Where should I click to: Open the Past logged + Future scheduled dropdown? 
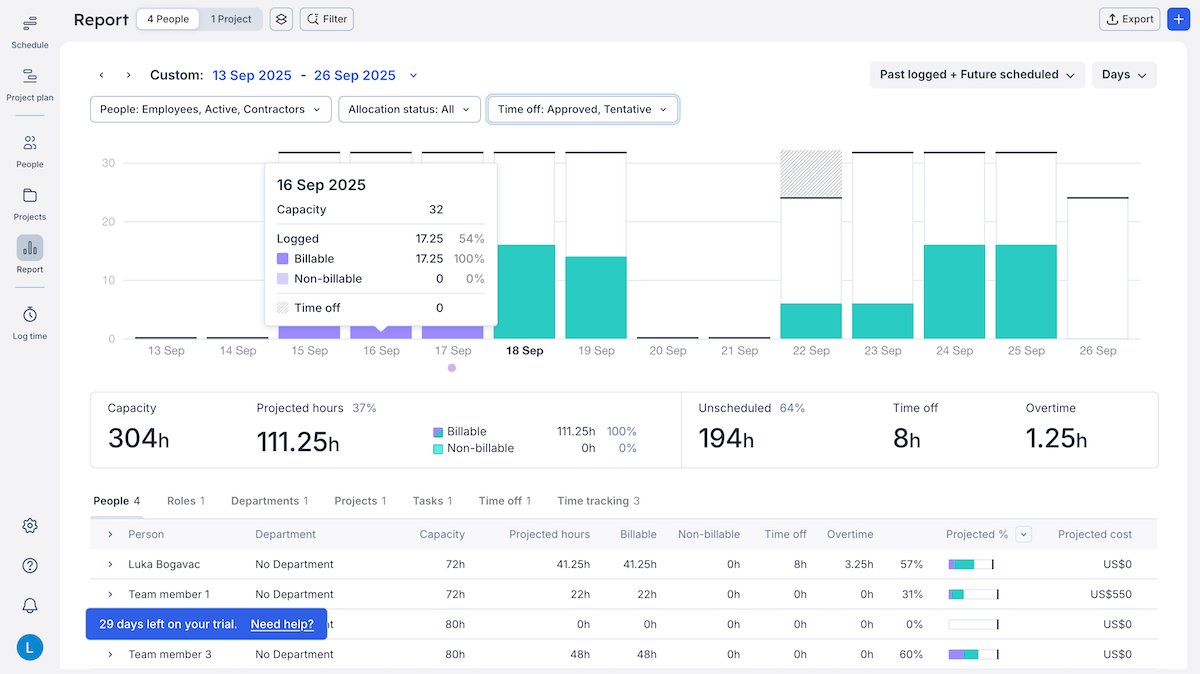976,74
